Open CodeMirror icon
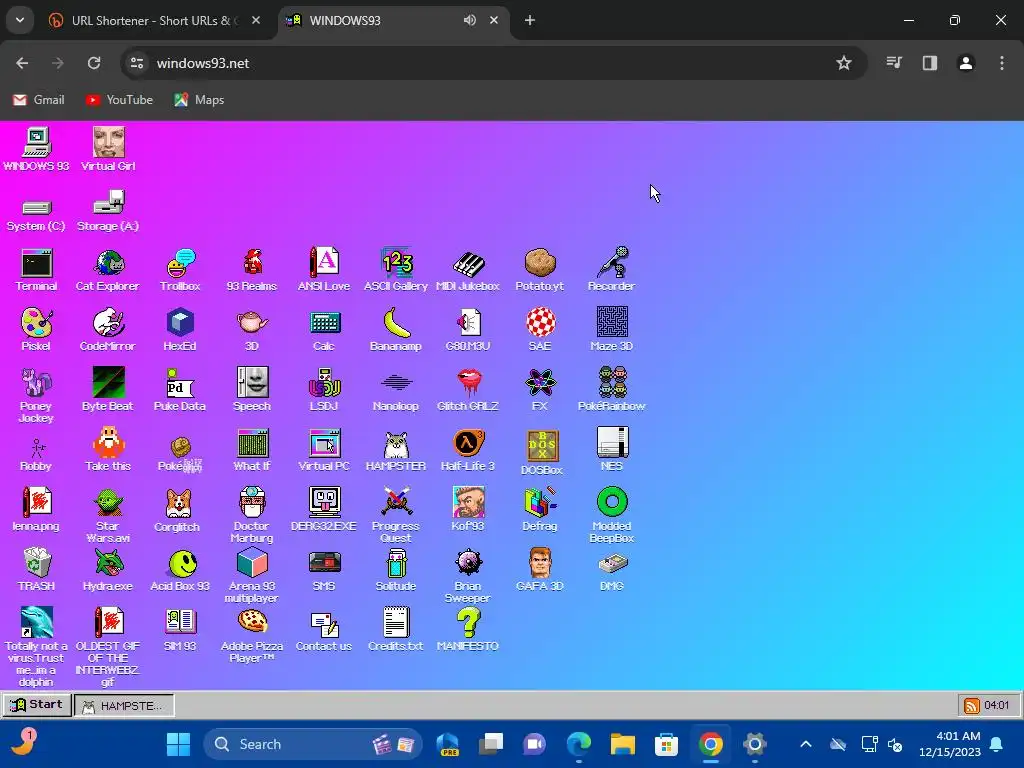 [x=108, y=330]
